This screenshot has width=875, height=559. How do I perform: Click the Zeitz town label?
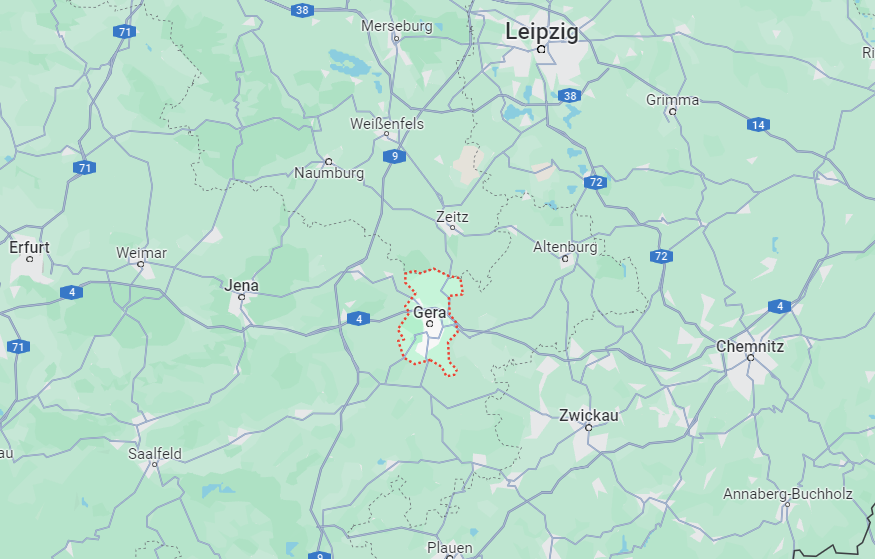pos(452,216)
